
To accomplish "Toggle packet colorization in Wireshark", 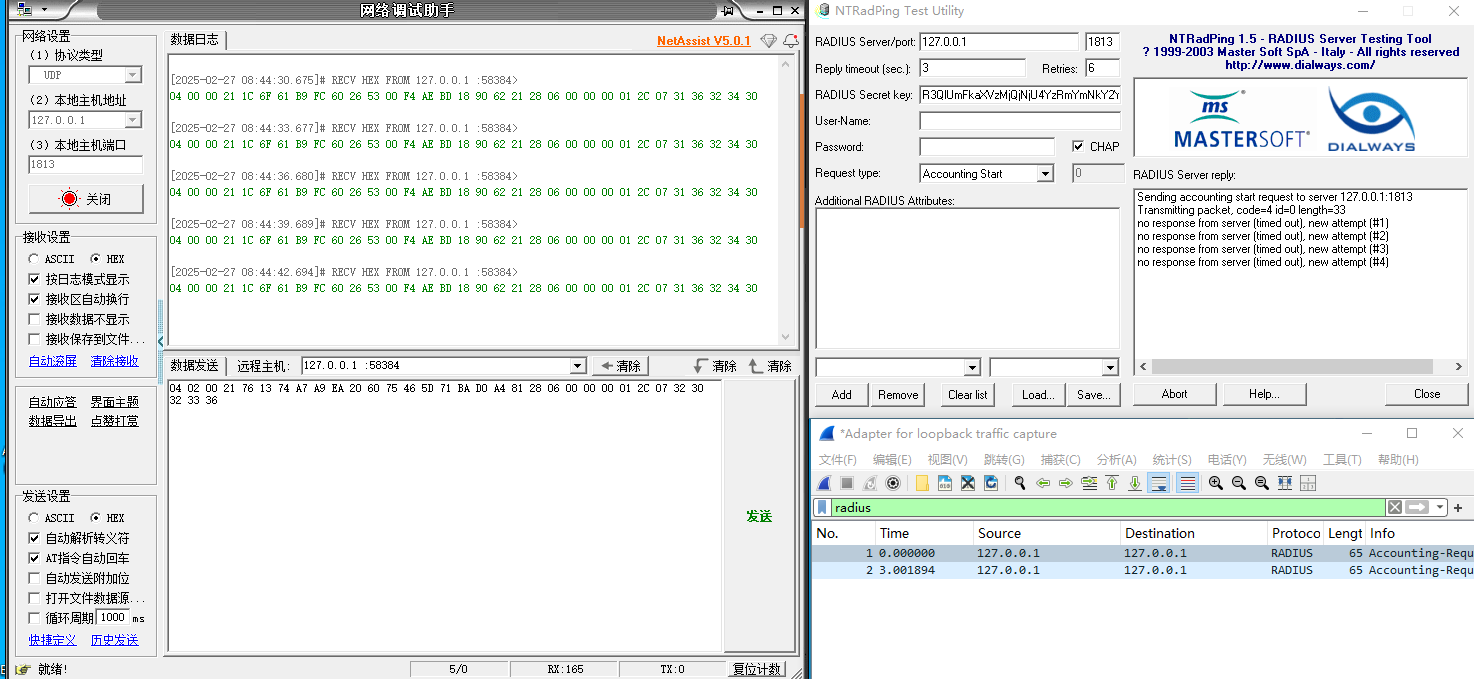I will 1188,483.
